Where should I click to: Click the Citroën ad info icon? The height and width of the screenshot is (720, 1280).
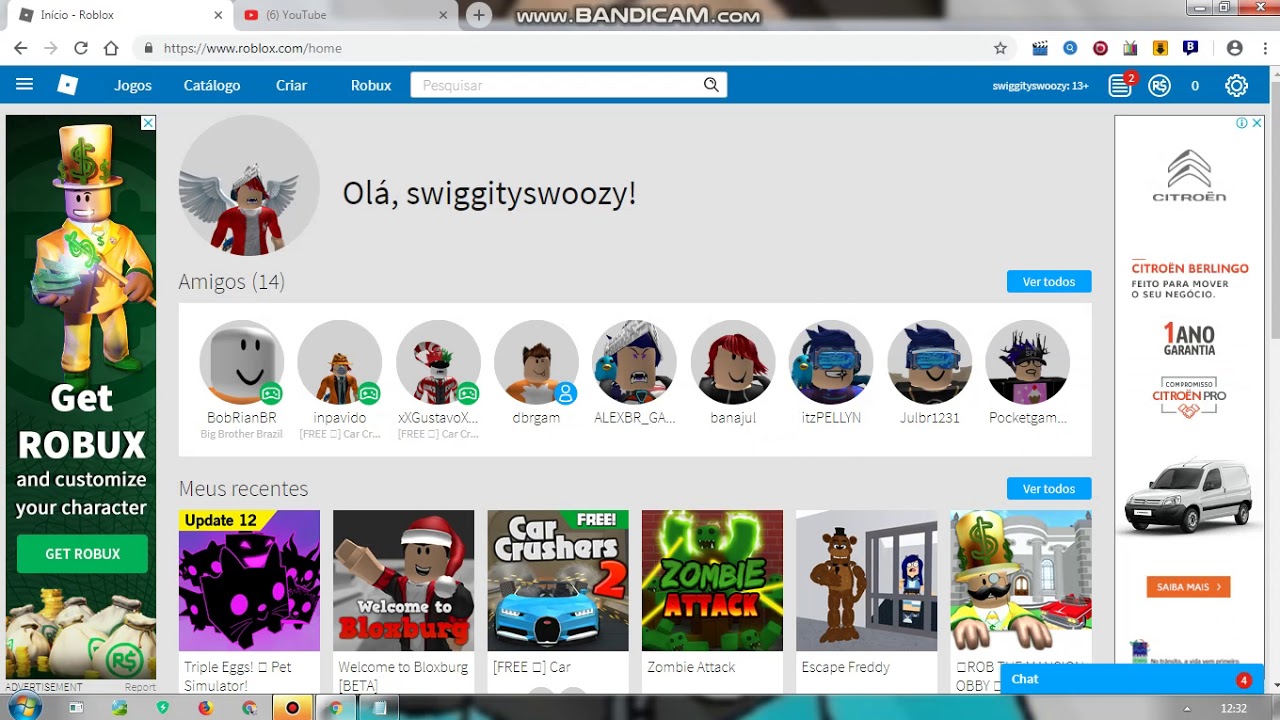(x=1241, y=123)
